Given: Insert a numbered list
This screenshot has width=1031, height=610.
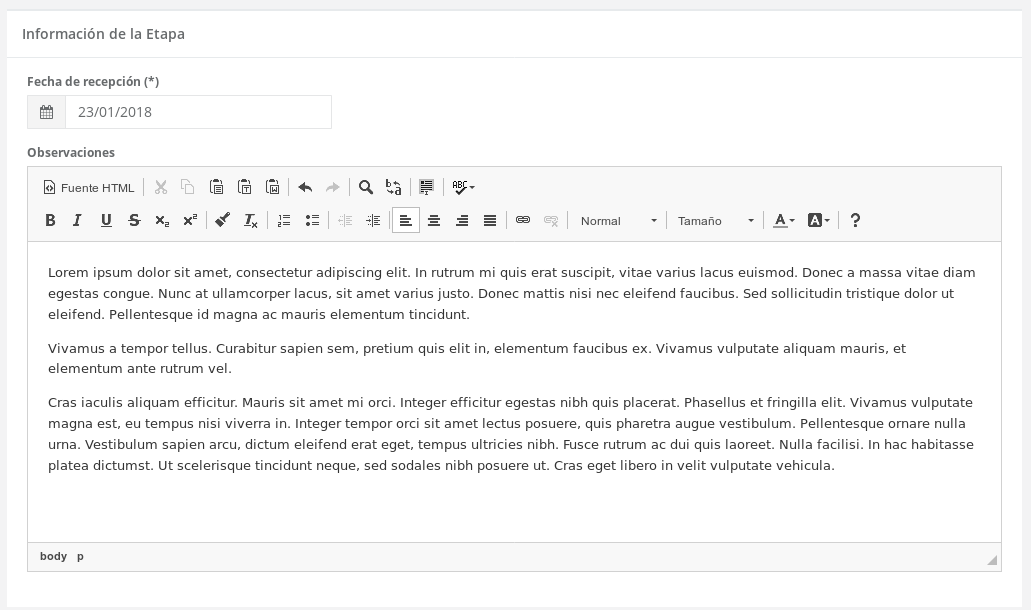Looking at the screenshot, I should (284, 221).
